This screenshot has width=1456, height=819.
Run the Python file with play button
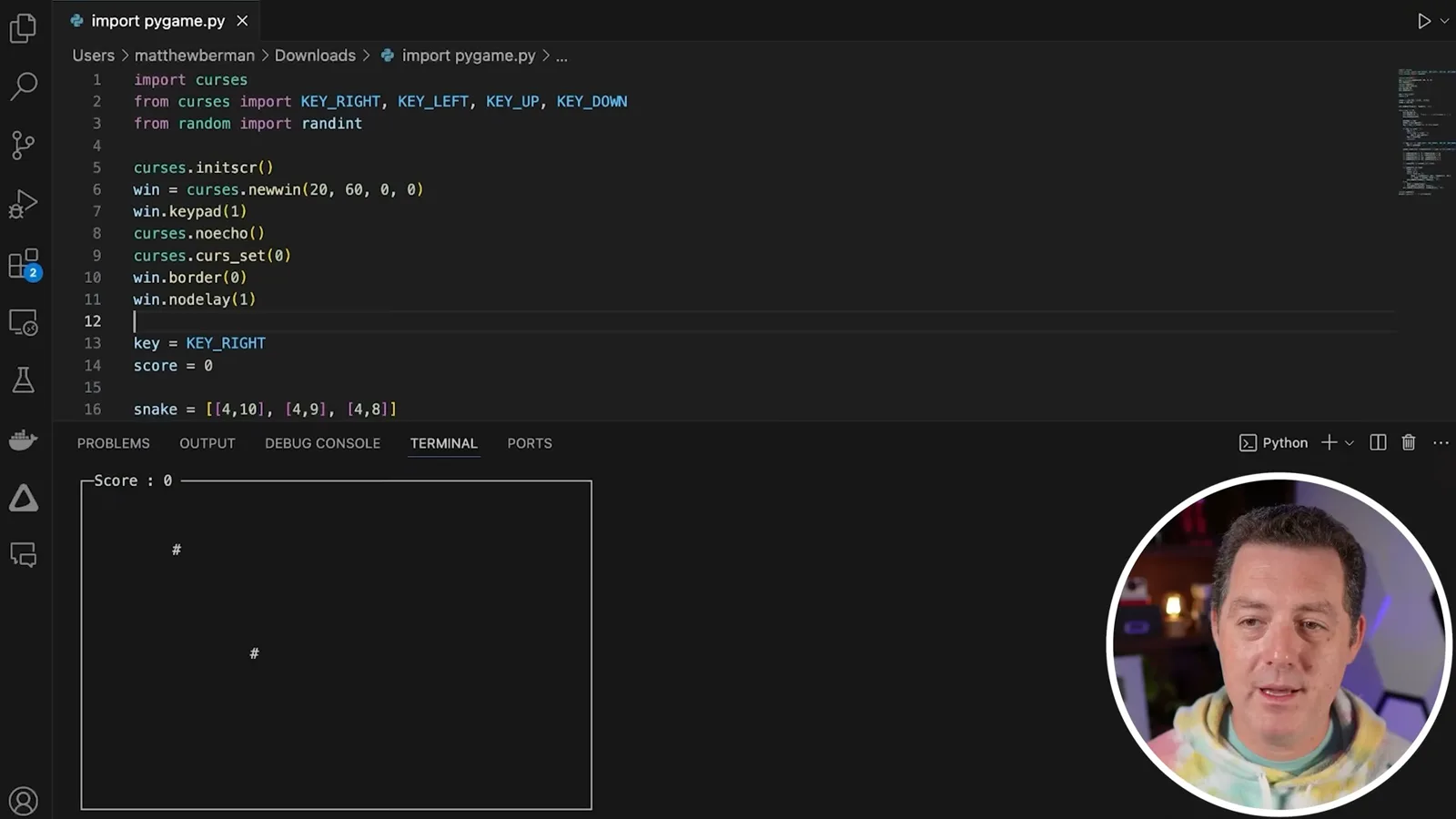[x=1423, y=21]
